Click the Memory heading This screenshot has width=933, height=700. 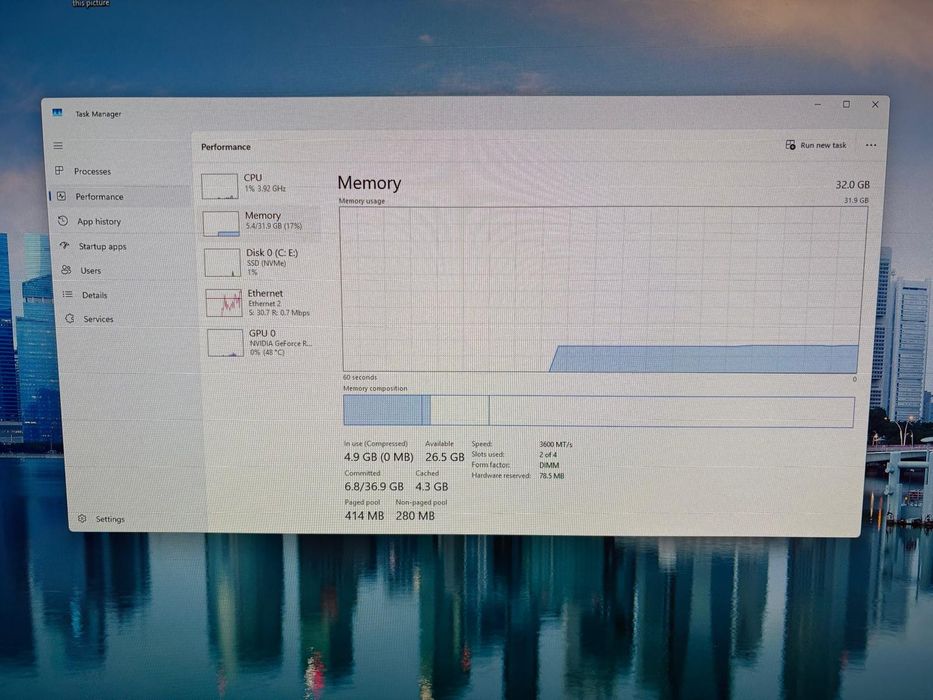click(x=369, y=183)
